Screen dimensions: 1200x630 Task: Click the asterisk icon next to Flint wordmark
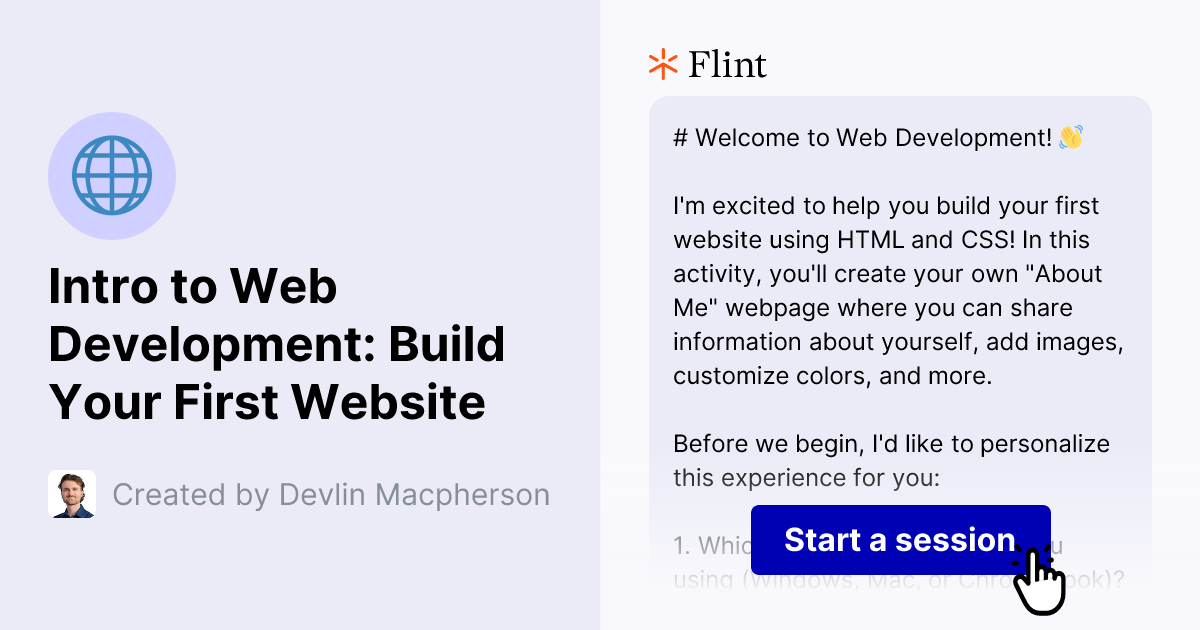[x=661, y=64]
